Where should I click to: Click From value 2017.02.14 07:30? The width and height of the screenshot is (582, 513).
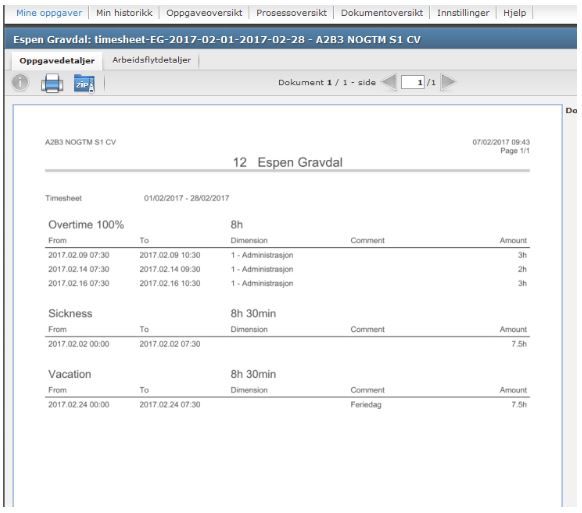coord(79,269)
